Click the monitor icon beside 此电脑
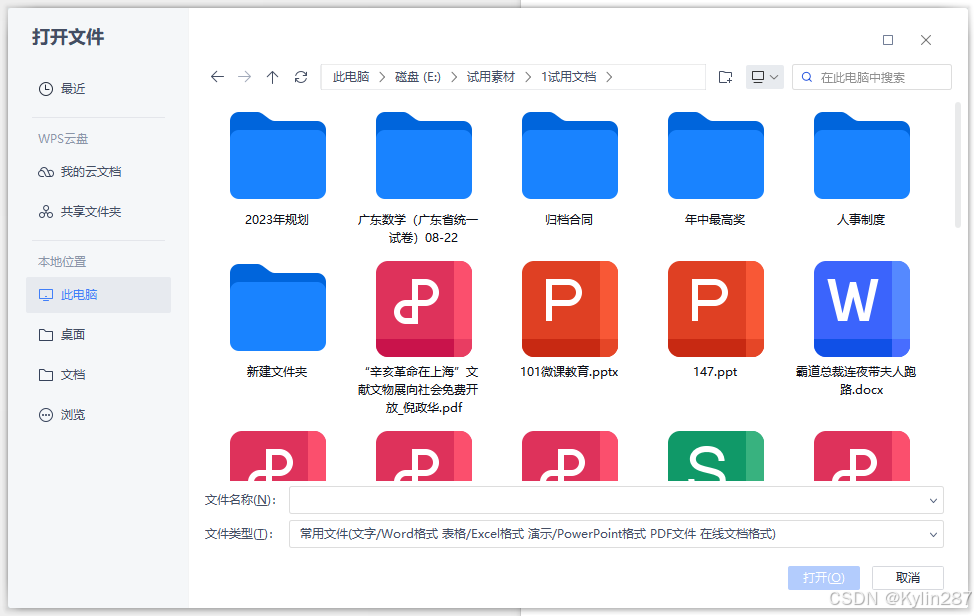The width and height of the screenshot is (976, 616). pos(46,295)
